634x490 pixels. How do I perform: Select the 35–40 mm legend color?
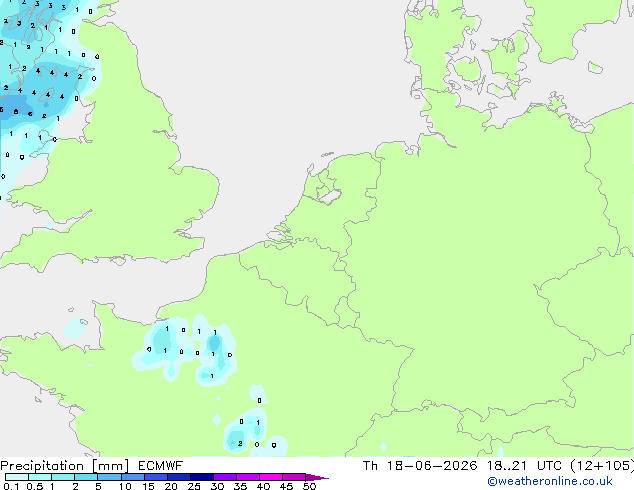pos(247,477)
